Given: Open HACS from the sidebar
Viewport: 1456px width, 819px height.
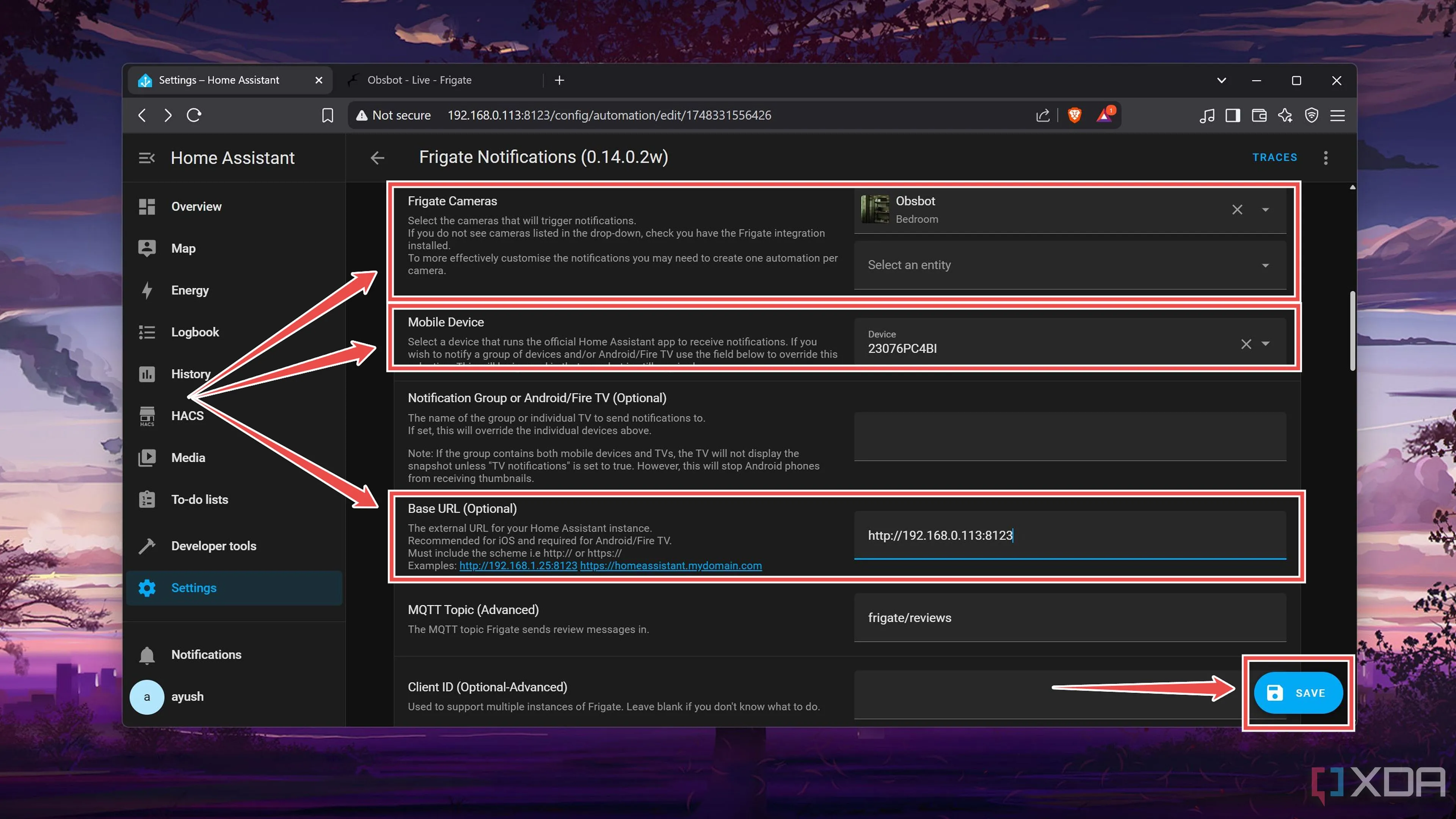Looking at the screenshot, I should point(187,416).
